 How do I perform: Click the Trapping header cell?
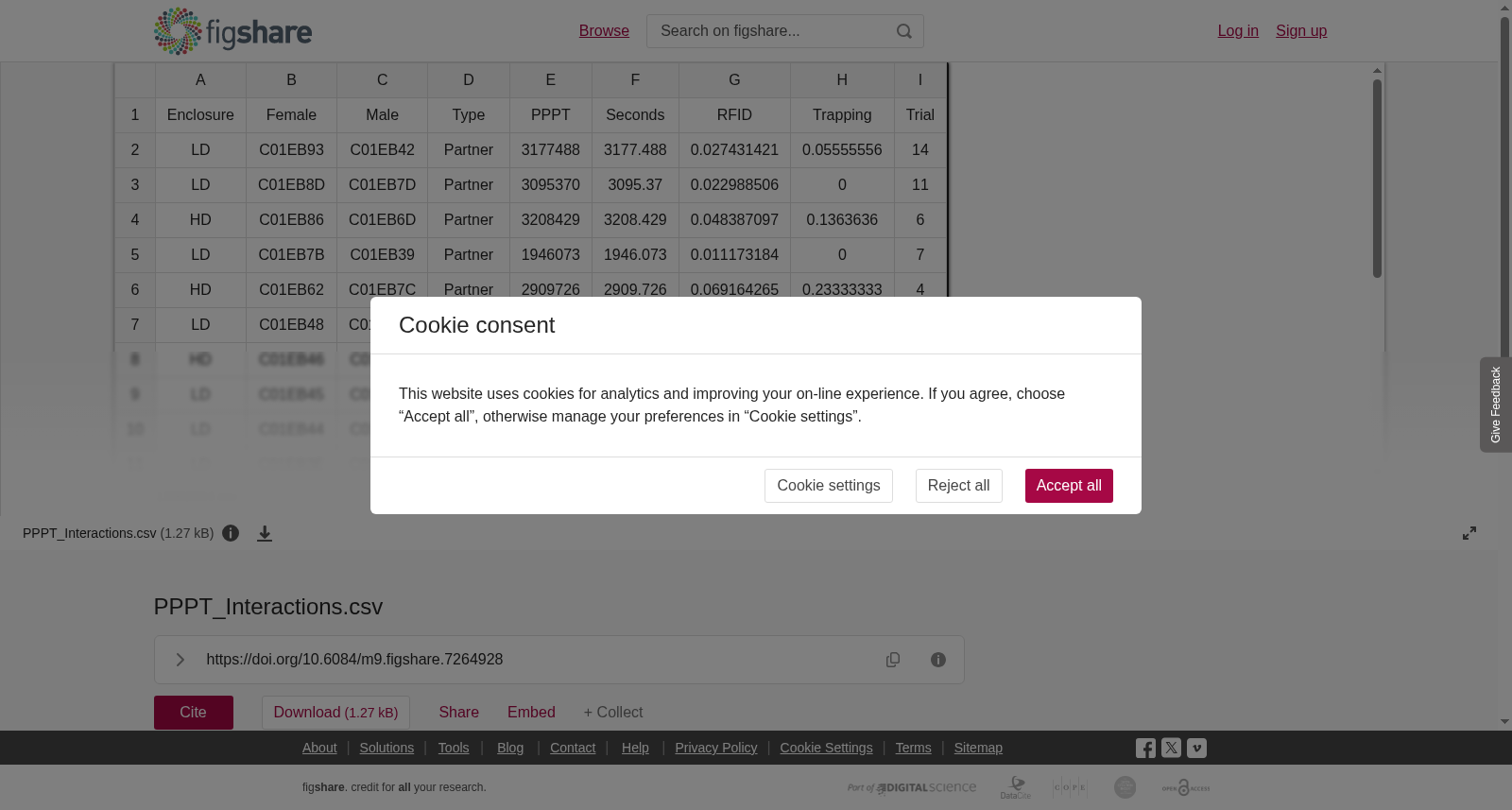(842, 115)
